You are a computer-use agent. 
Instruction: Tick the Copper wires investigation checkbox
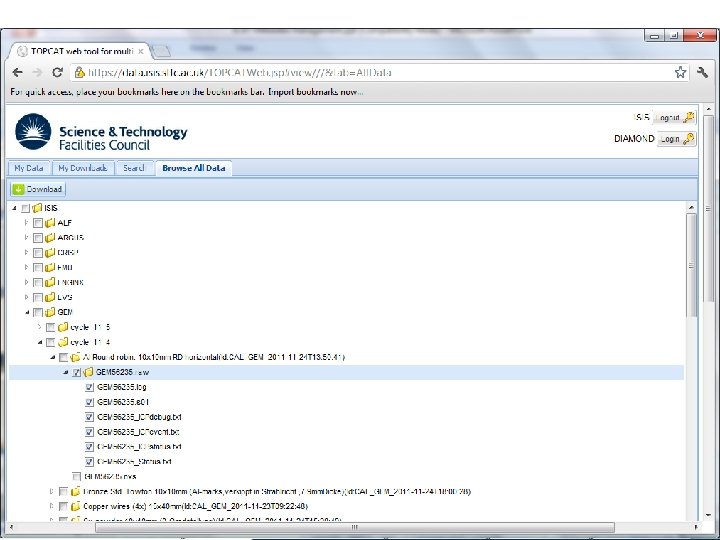pos(63,506)
